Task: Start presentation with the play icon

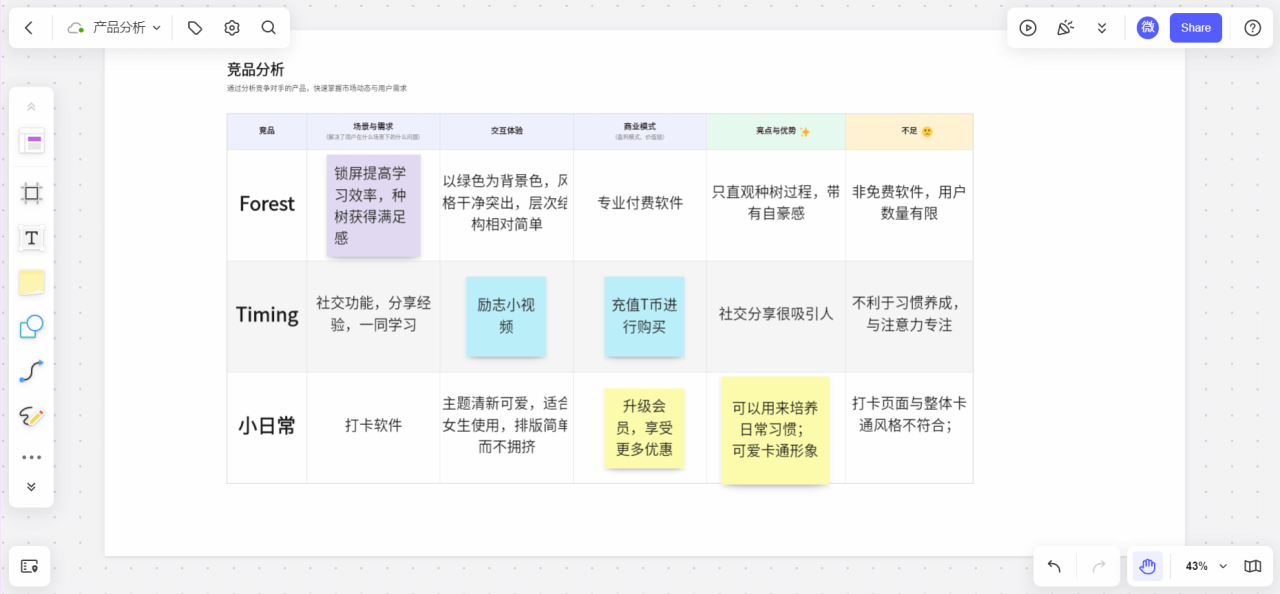Action: click(x=1028, y=28)
